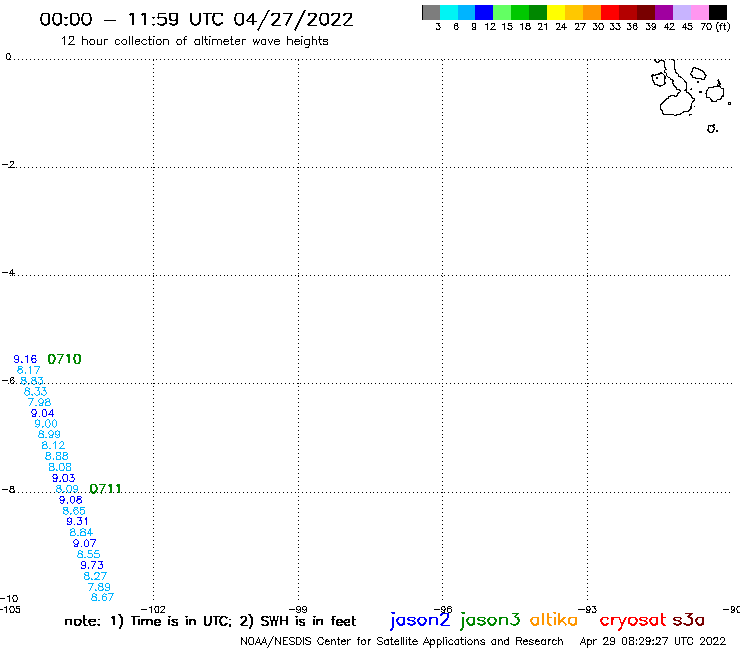
Task: Click the wave height value 9.03
Action: tap(63, 478)
